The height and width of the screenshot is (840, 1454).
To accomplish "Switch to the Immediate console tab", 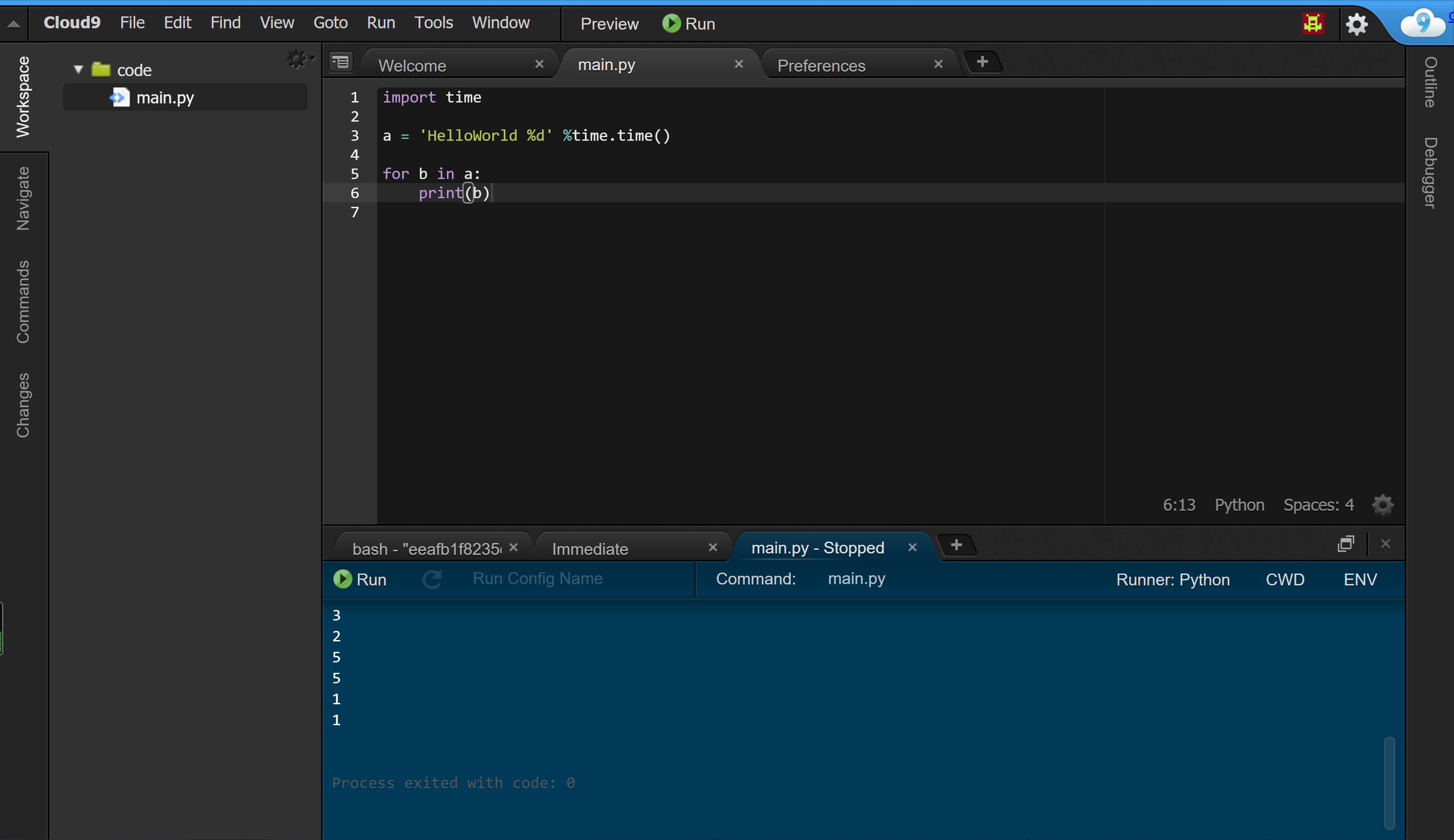I will point(590,548).
